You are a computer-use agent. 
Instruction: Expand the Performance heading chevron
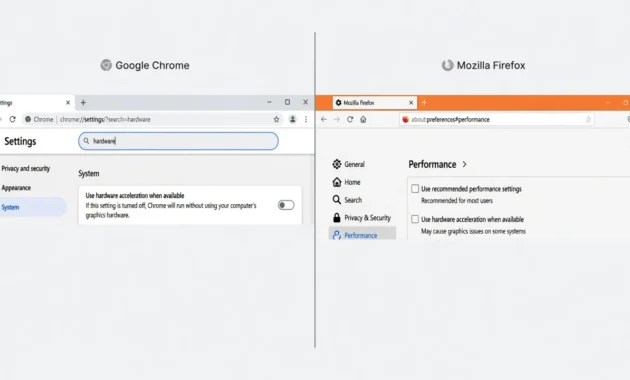tap(464, 164)
